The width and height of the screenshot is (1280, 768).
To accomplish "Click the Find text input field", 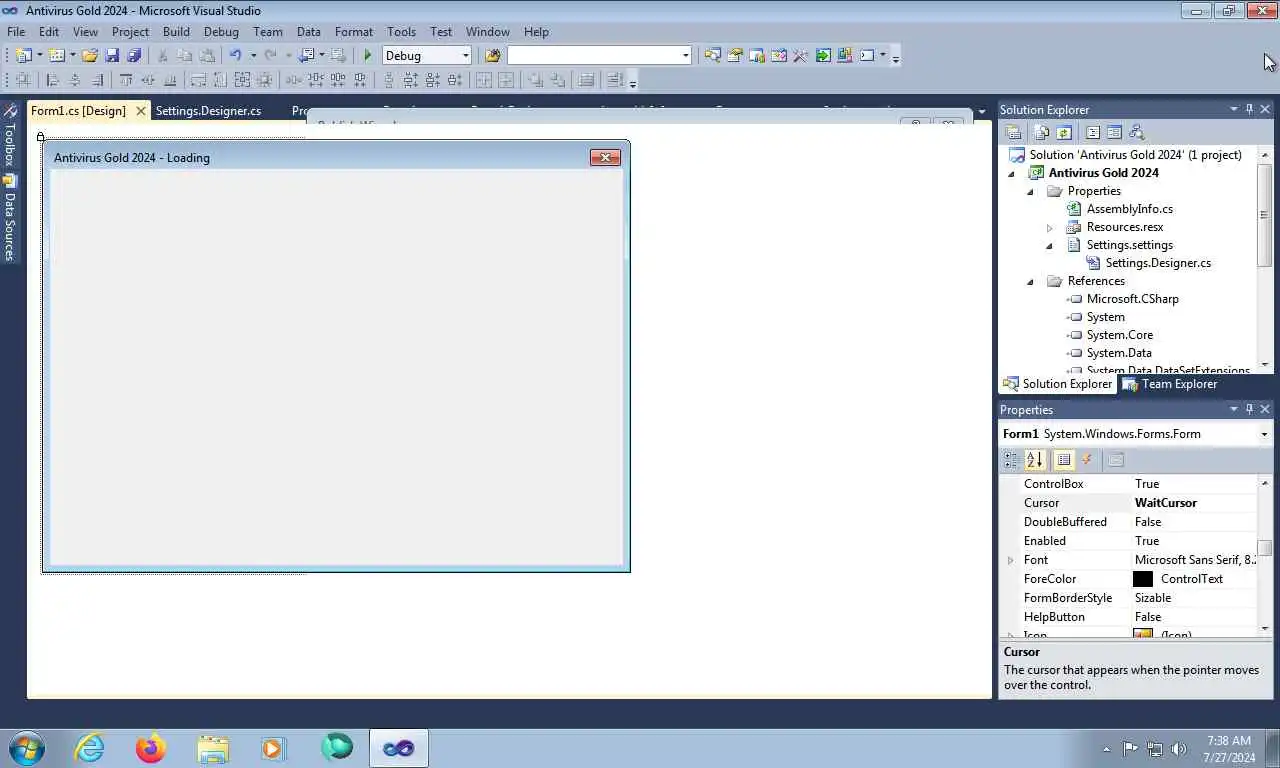I will tap(593, 56).
